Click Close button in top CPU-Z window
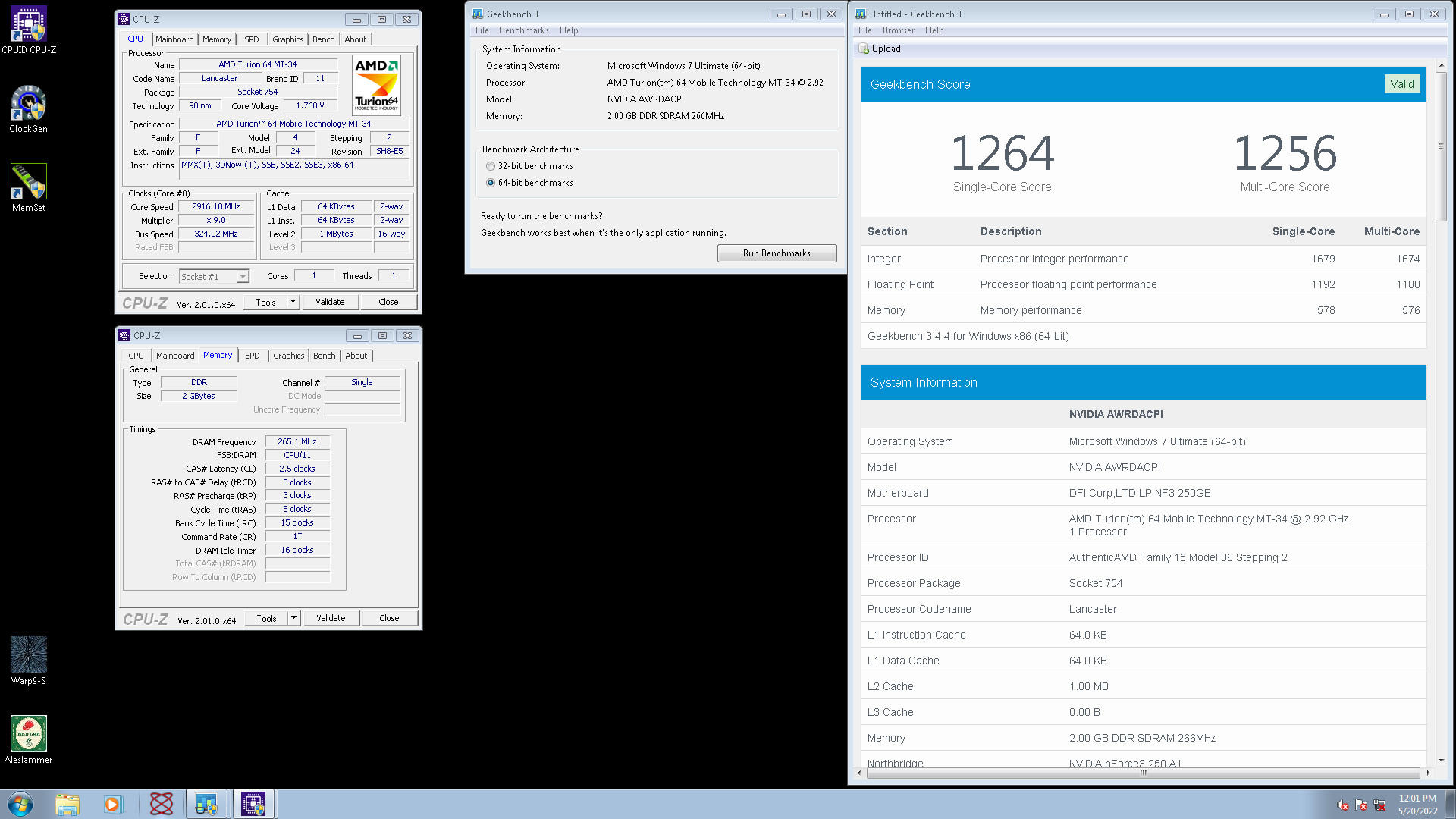Viewport: 1456px width, 819px height. (x=388, y=302)
